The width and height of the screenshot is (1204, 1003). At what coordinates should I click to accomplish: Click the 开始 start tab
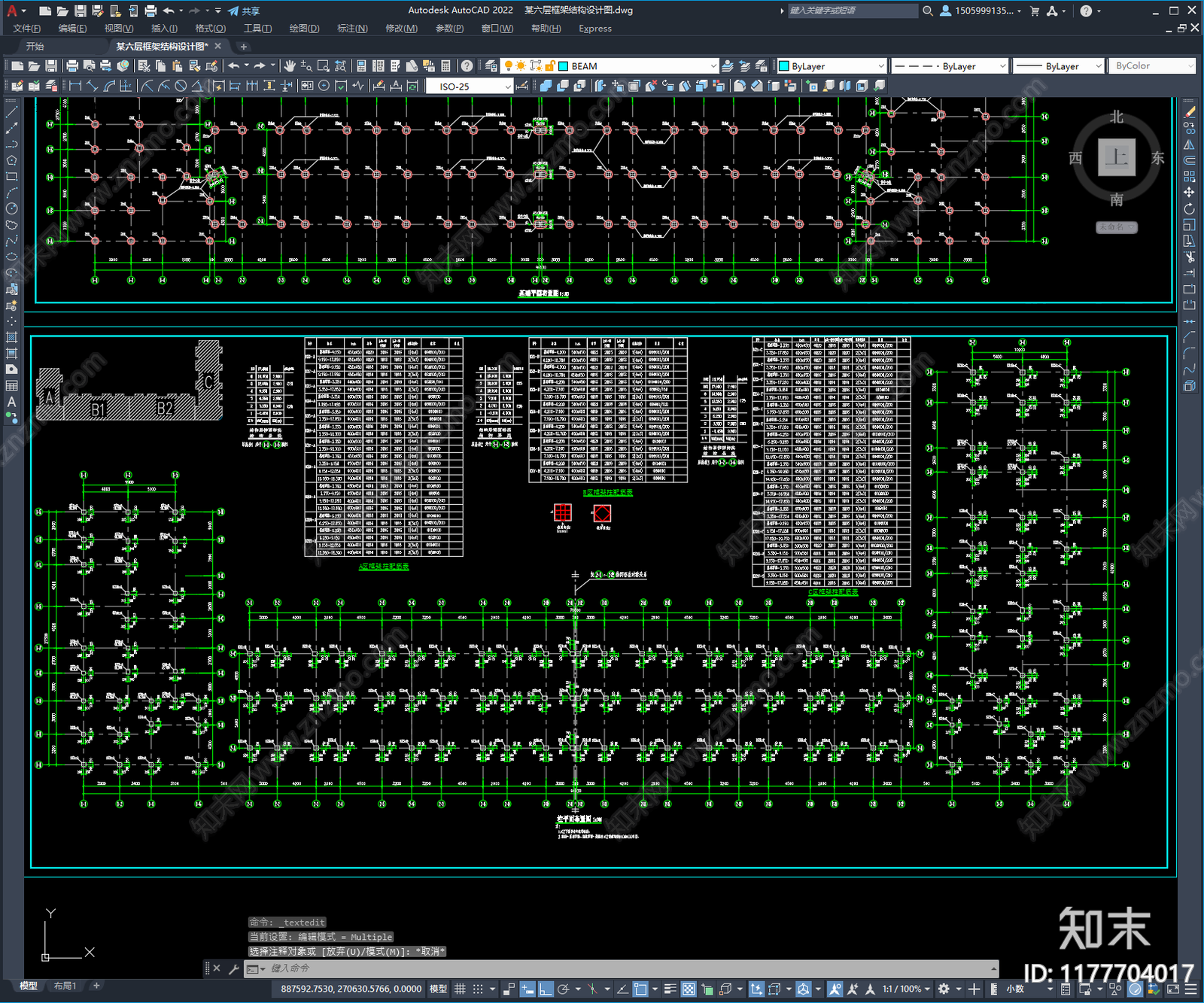(x=35, y=46)
